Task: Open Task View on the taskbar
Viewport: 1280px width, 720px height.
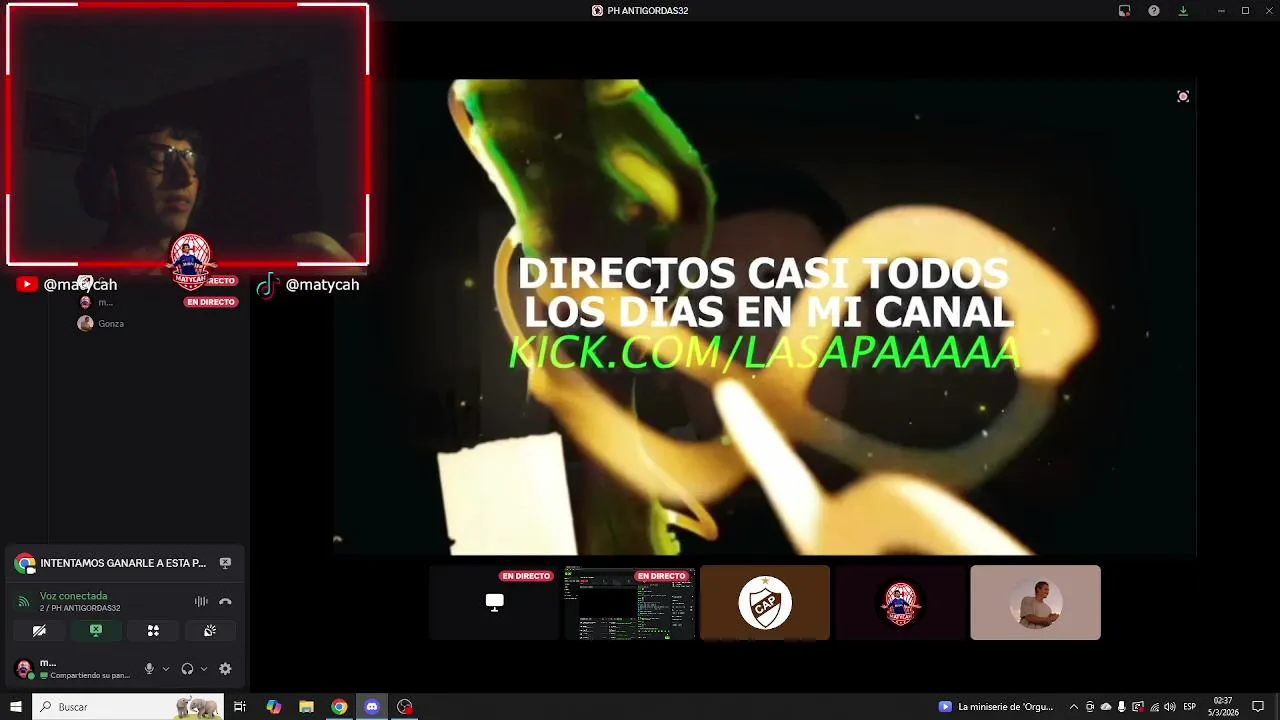Action: pyautogui.click(x=240, y=707)
